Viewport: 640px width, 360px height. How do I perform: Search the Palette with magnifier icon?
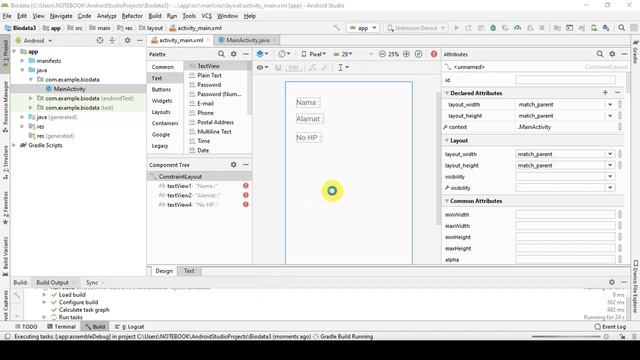point(221,54)
